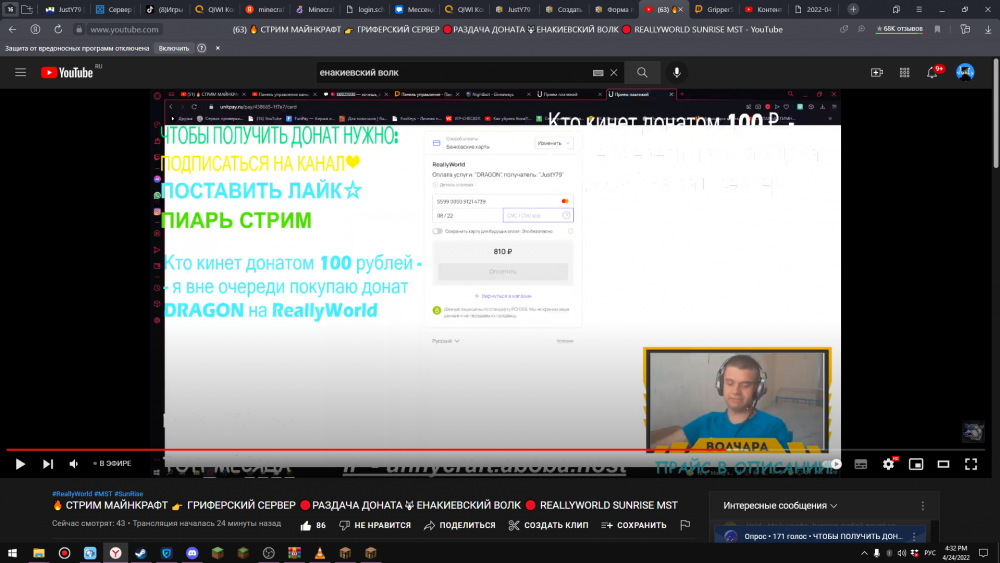Open the 68K отзывов reviews badge
The height and width of the screenshot is (563, 1000).
pos(899,29)
